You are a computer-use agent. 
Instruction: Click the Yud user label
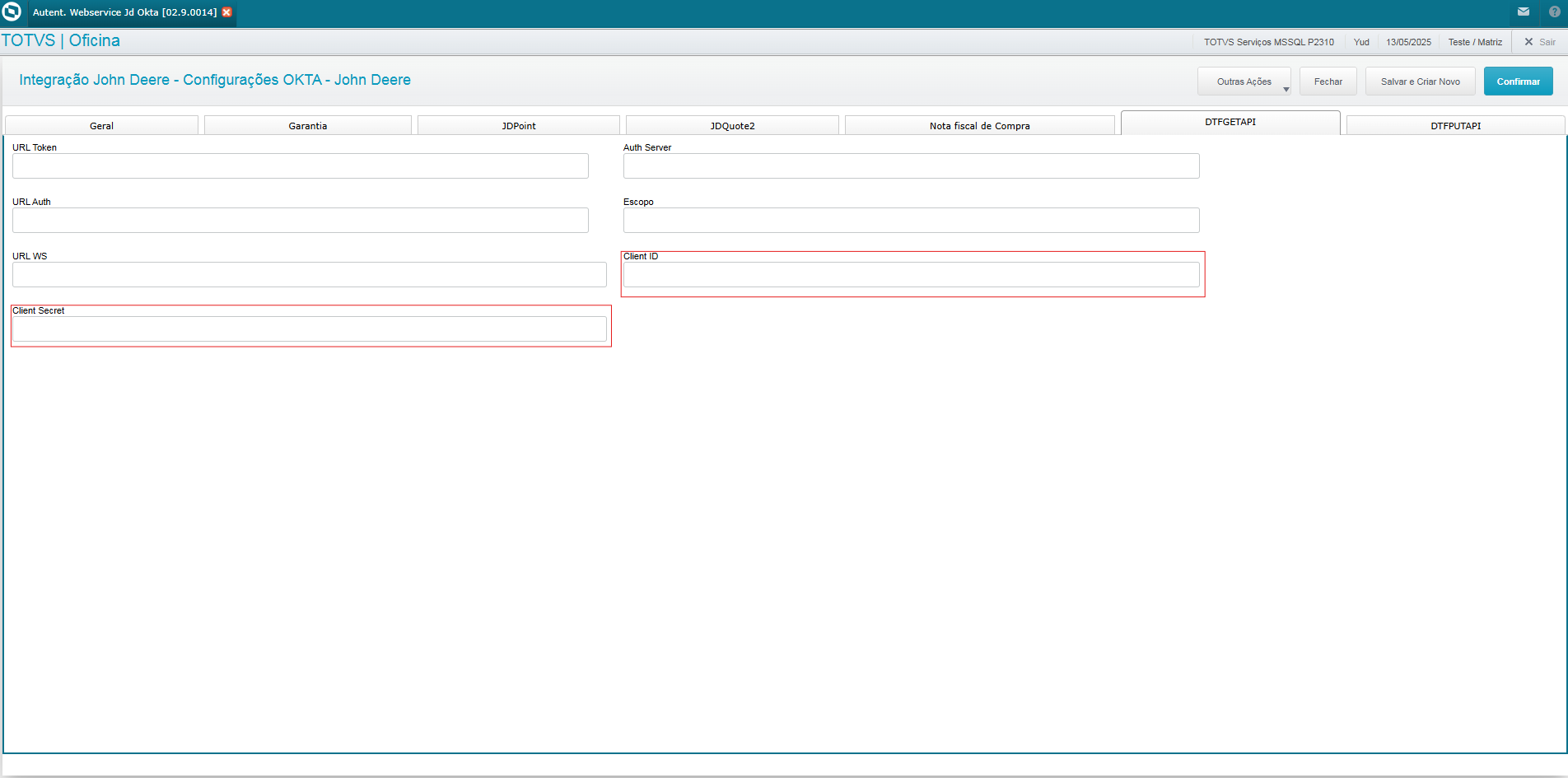click(1361, 42)
